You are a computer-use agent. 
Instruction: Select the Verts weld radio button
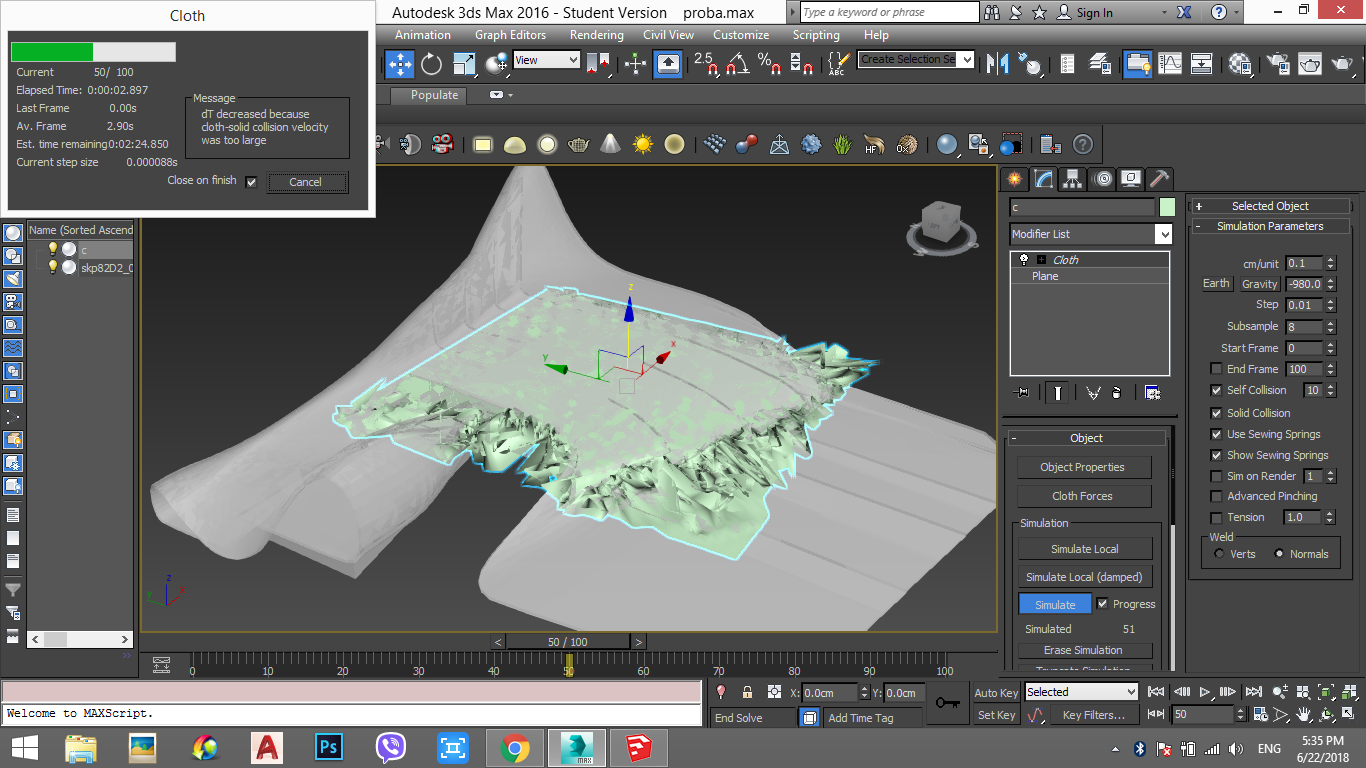click(x=1219, y=553)
